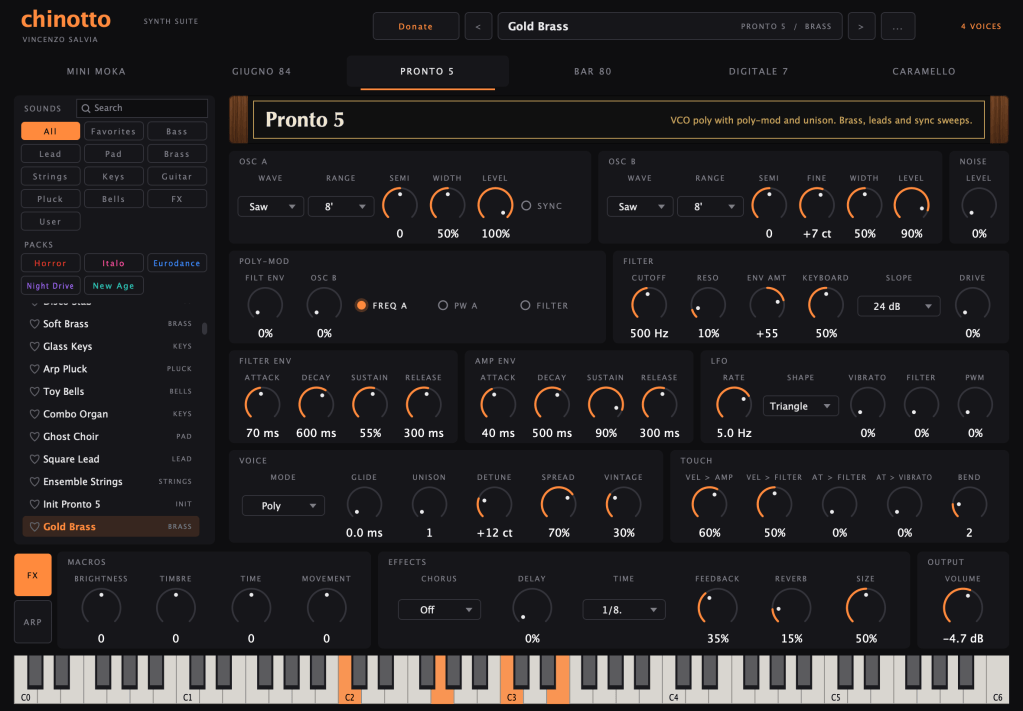Image resolution: width=1023 pixels, height=711 pixels.
Task: Select the Filter poly-mod destination
Action: [x=525, y=305]
